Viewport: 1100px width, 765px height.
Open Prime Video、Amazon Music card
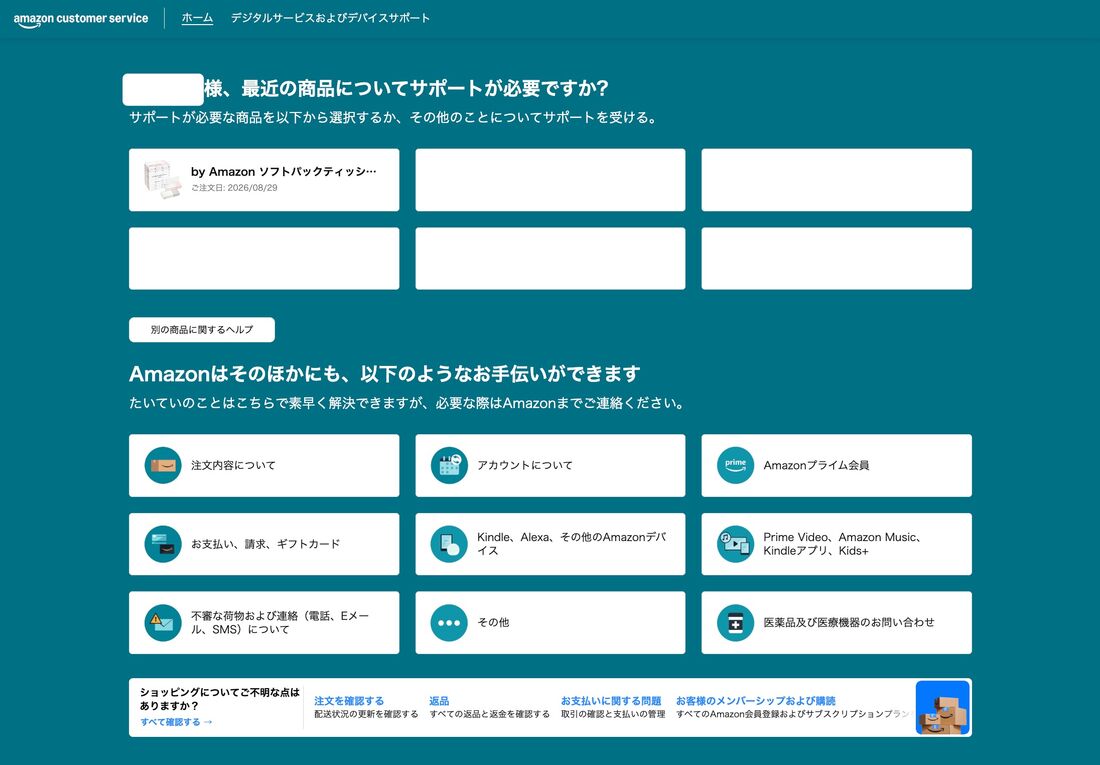tap(836, 544)
